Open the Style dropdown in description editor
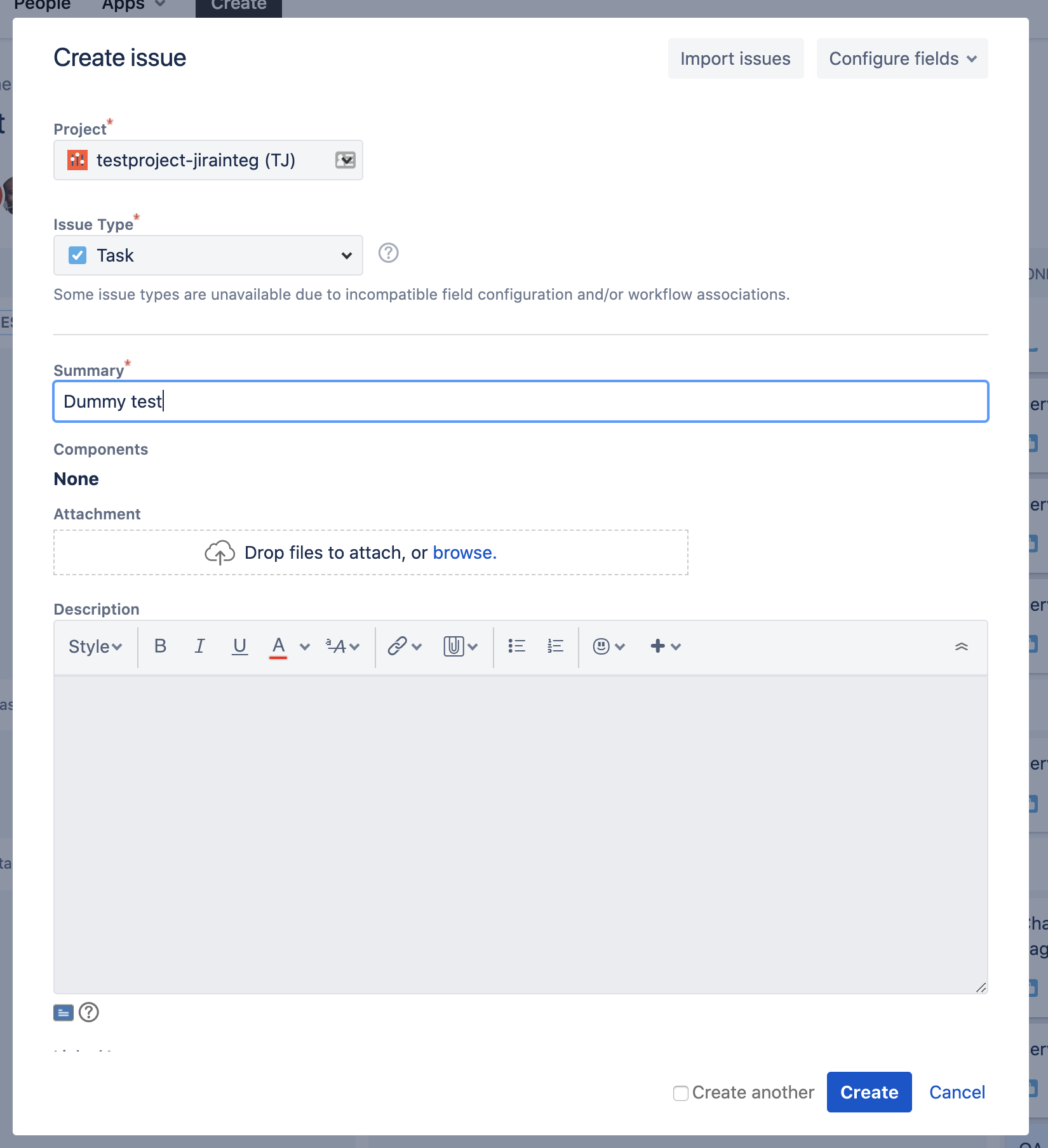1048x1148 pixels. tap(94, 646)
